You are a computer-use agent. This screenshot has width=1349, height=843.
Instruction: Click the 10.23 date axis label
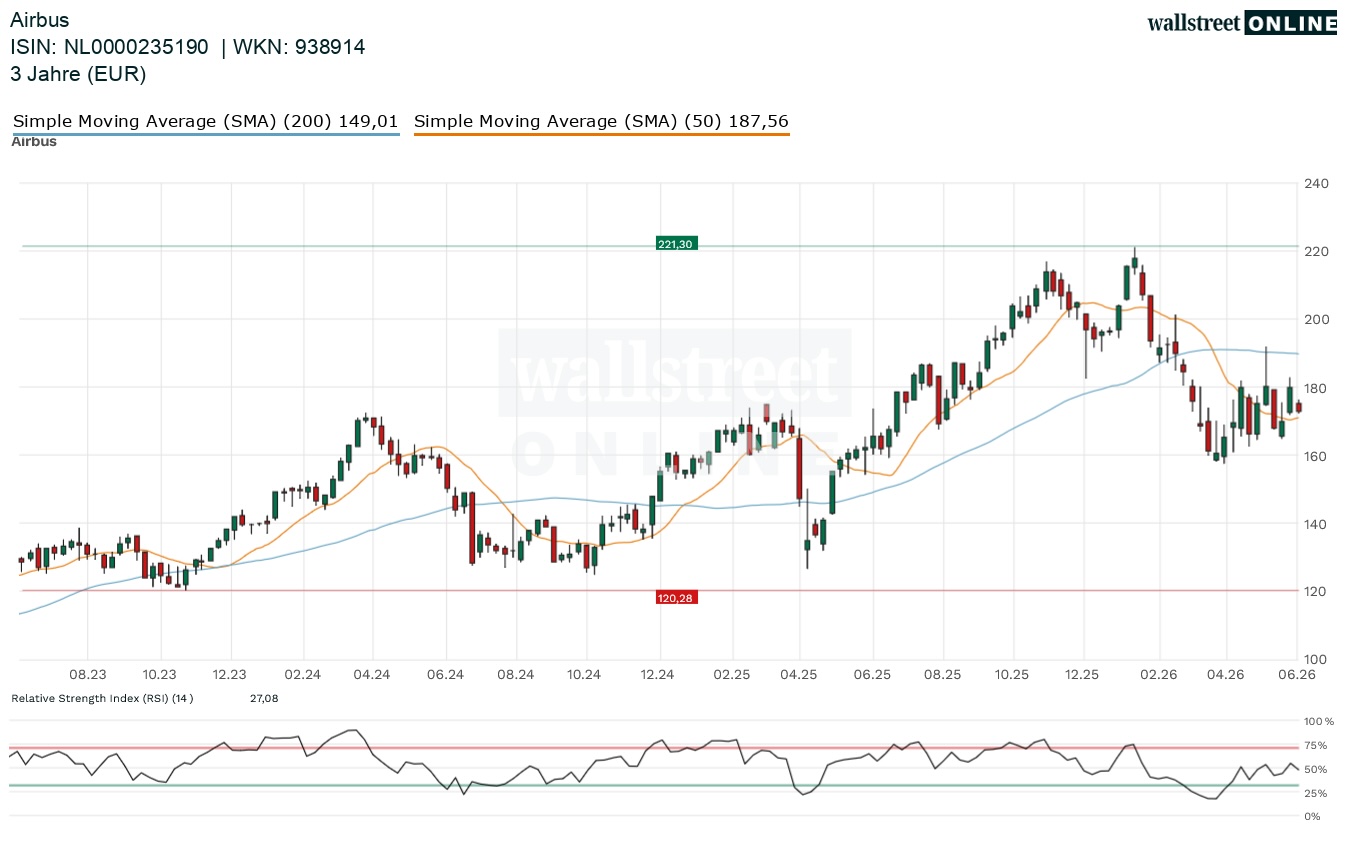[x=159, y=675]
